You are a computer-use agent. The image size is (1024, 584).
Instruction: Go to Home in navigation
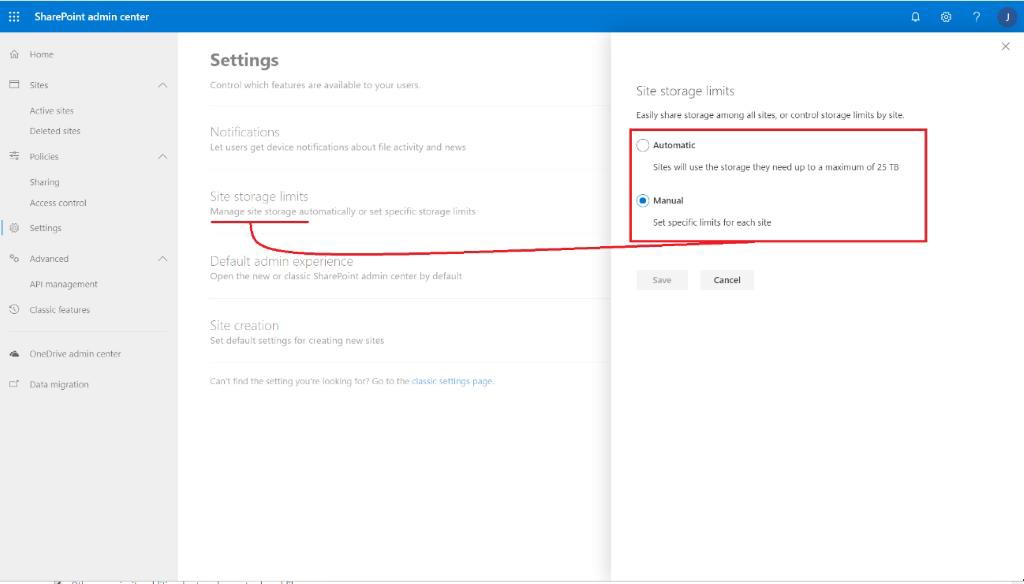coord(41,54)
